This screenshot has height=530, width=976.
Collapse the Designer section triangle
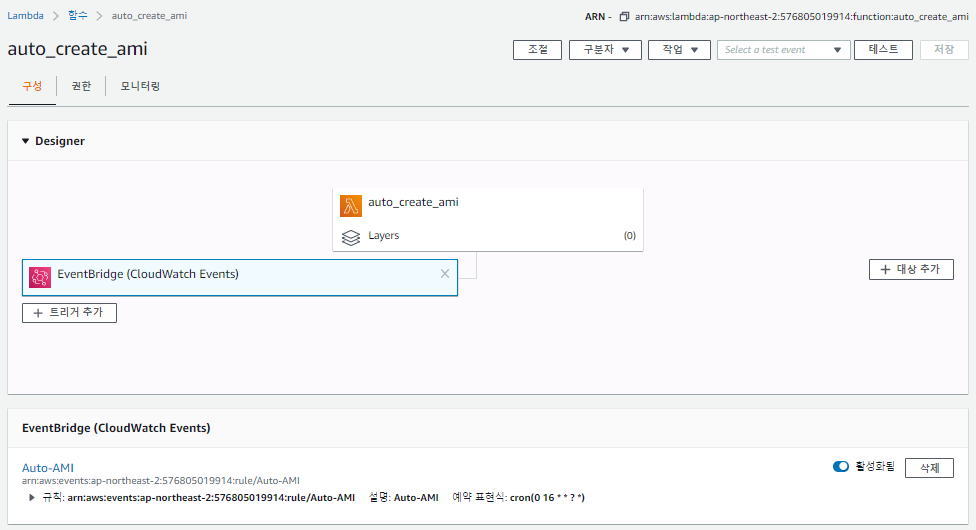tap(26, 141)
